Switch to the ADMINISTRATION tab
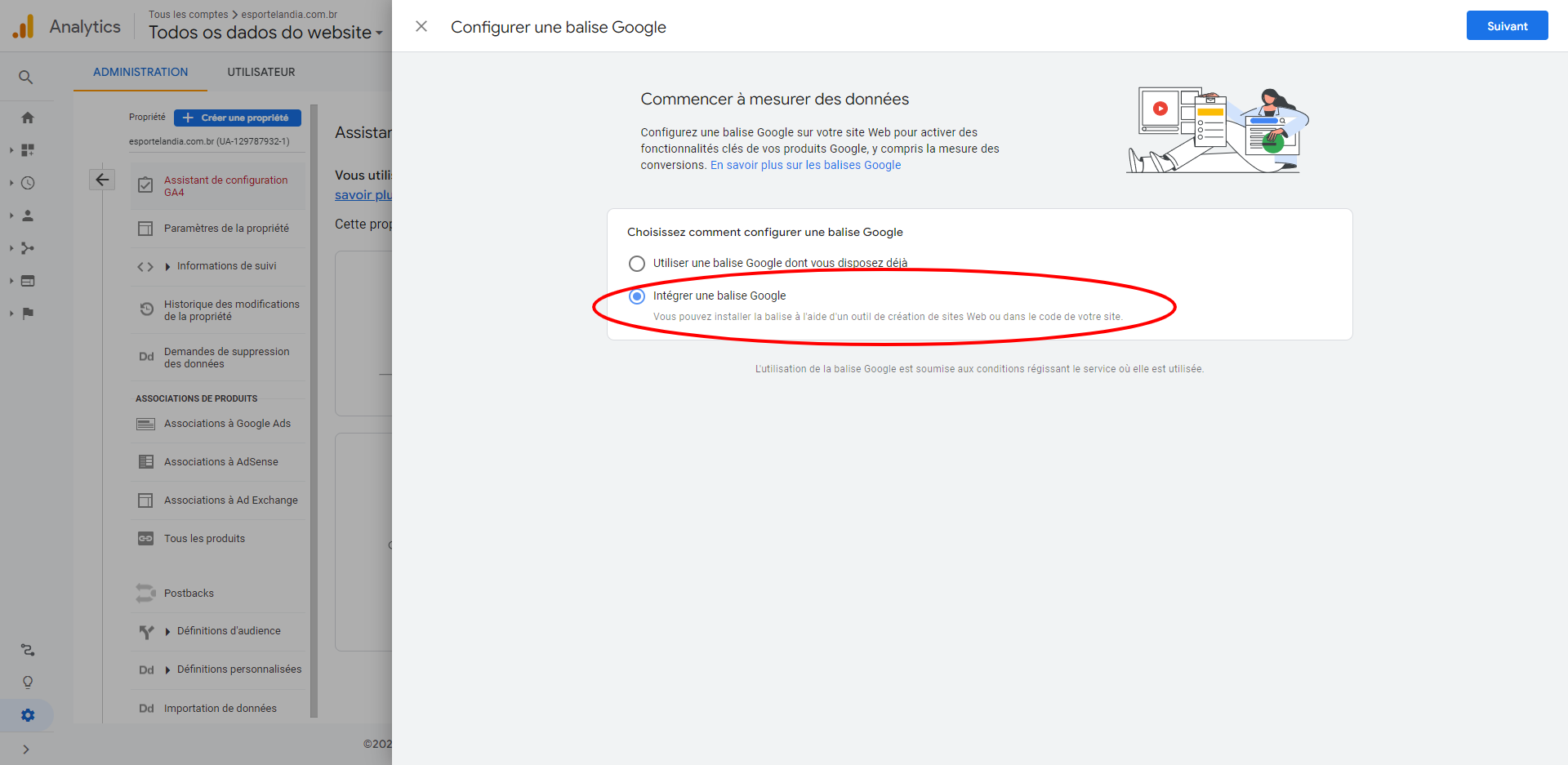The height and width of the screenshot is (765, 1568). tap(140, 72)
